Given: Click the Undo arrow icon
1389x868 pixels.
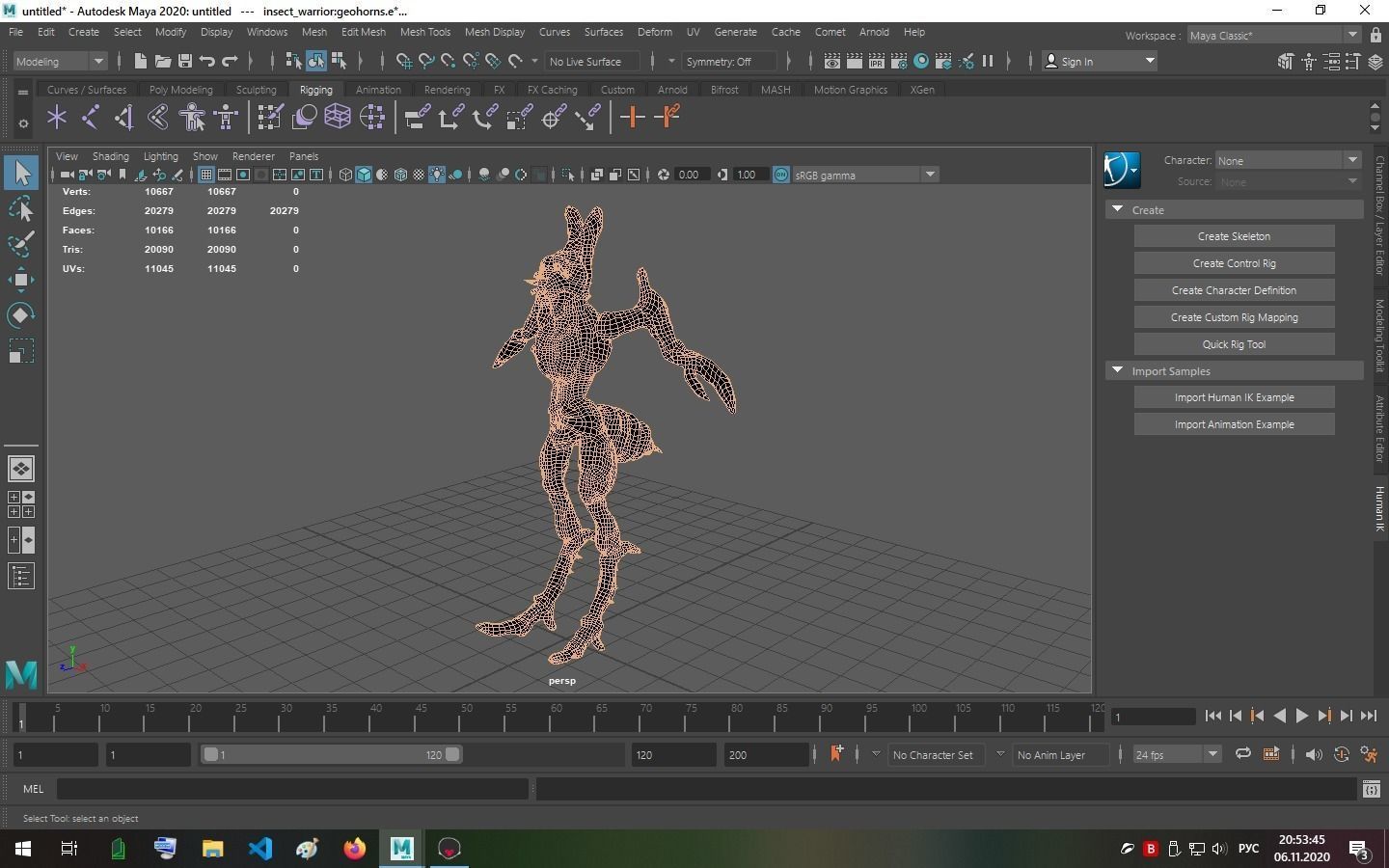Looking at the screenshot, I should (x=207, y=61).
